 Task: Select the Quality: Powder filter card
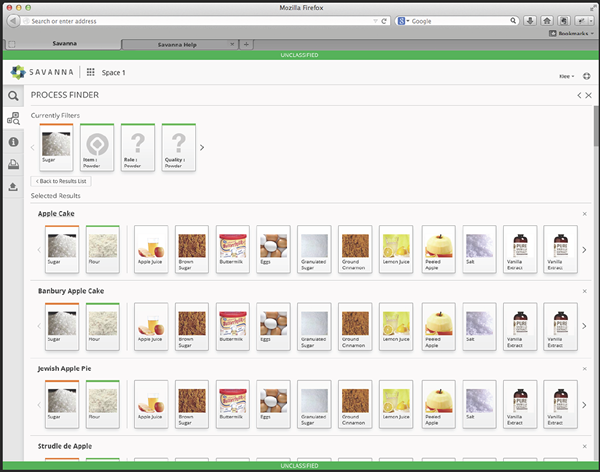(179, 147)
